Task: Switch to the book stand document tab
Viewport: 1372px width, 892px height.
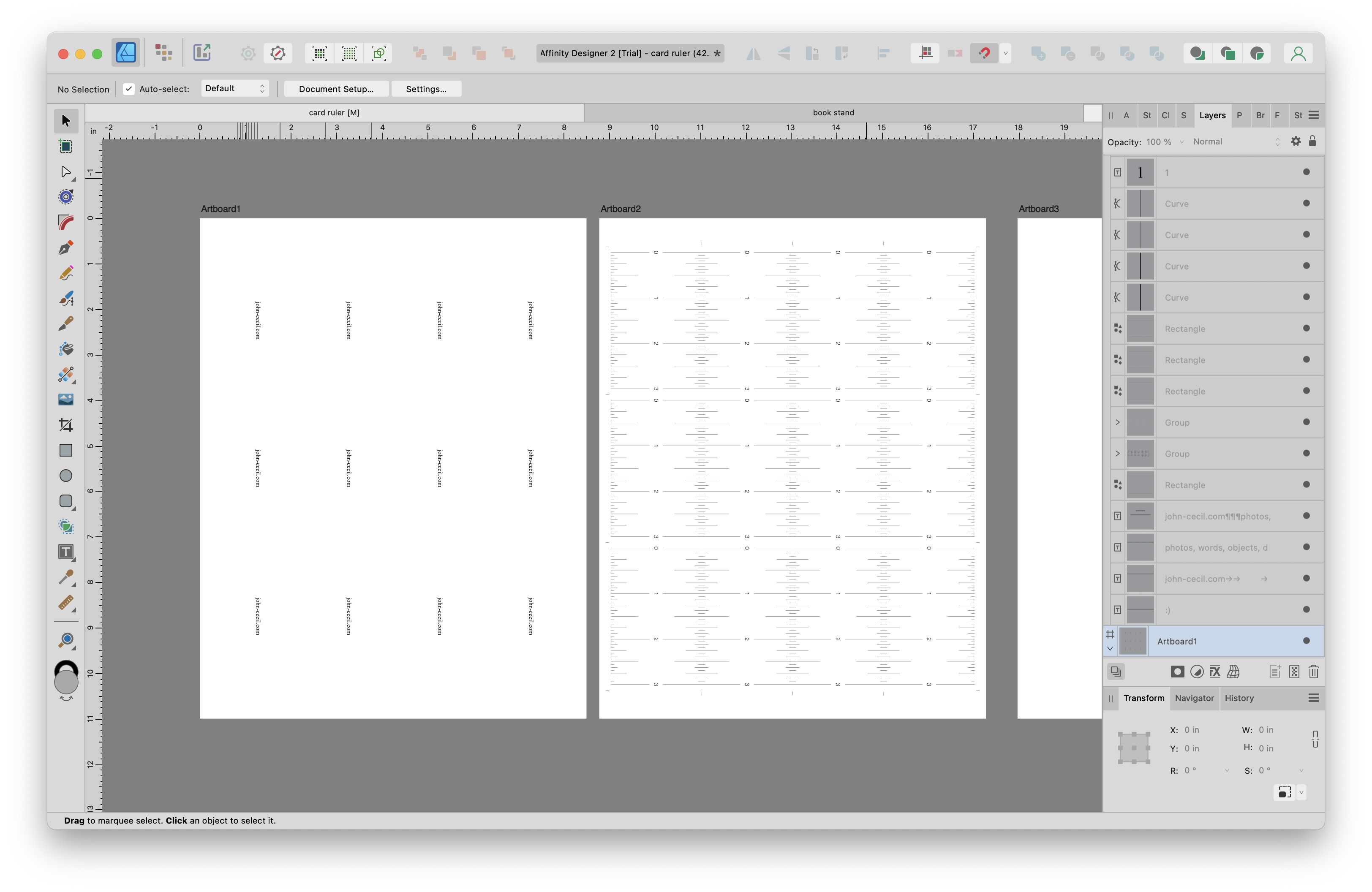Action: [833, 112]
